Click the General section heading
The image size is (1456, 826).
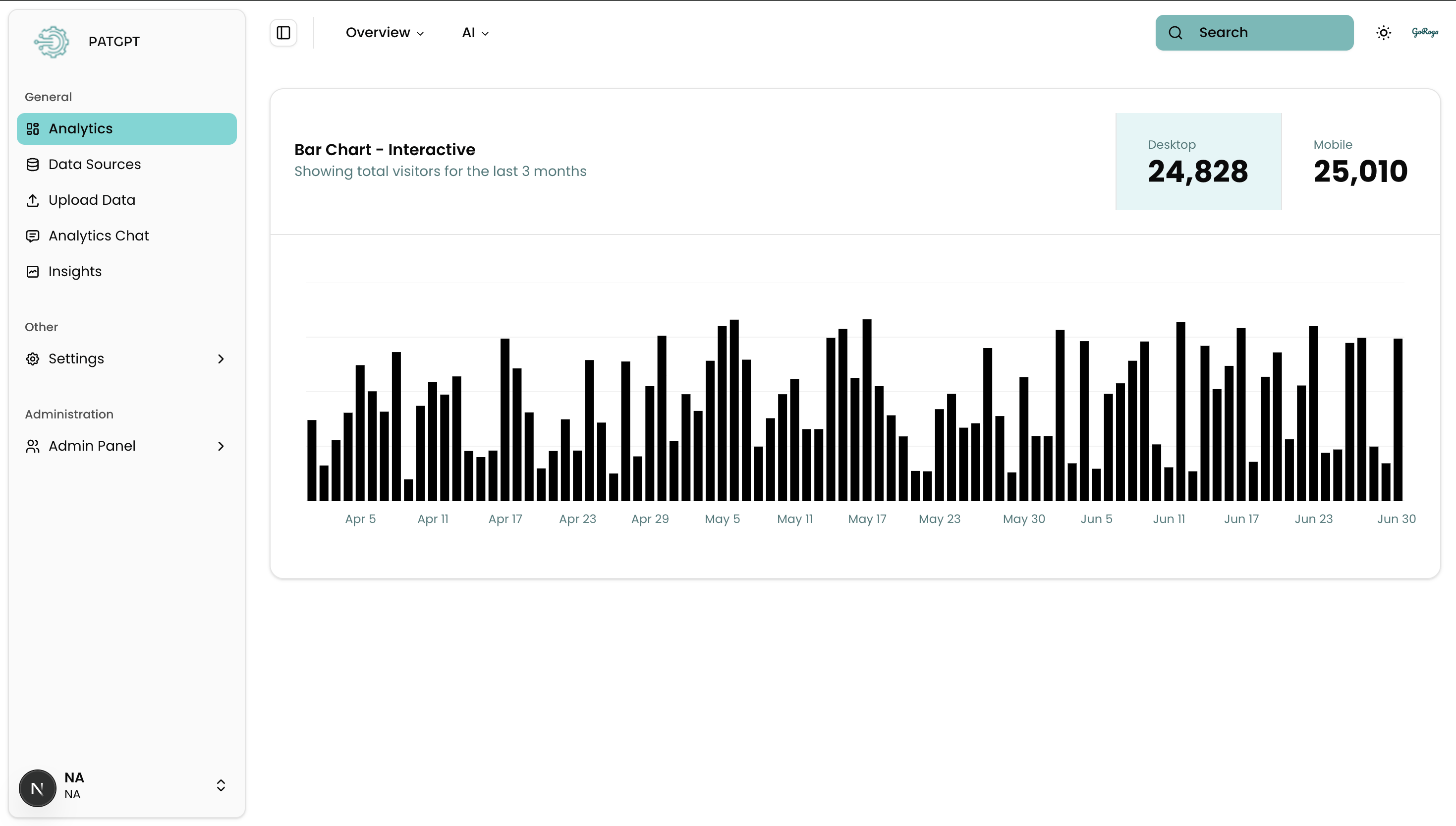tap(48, 97)
